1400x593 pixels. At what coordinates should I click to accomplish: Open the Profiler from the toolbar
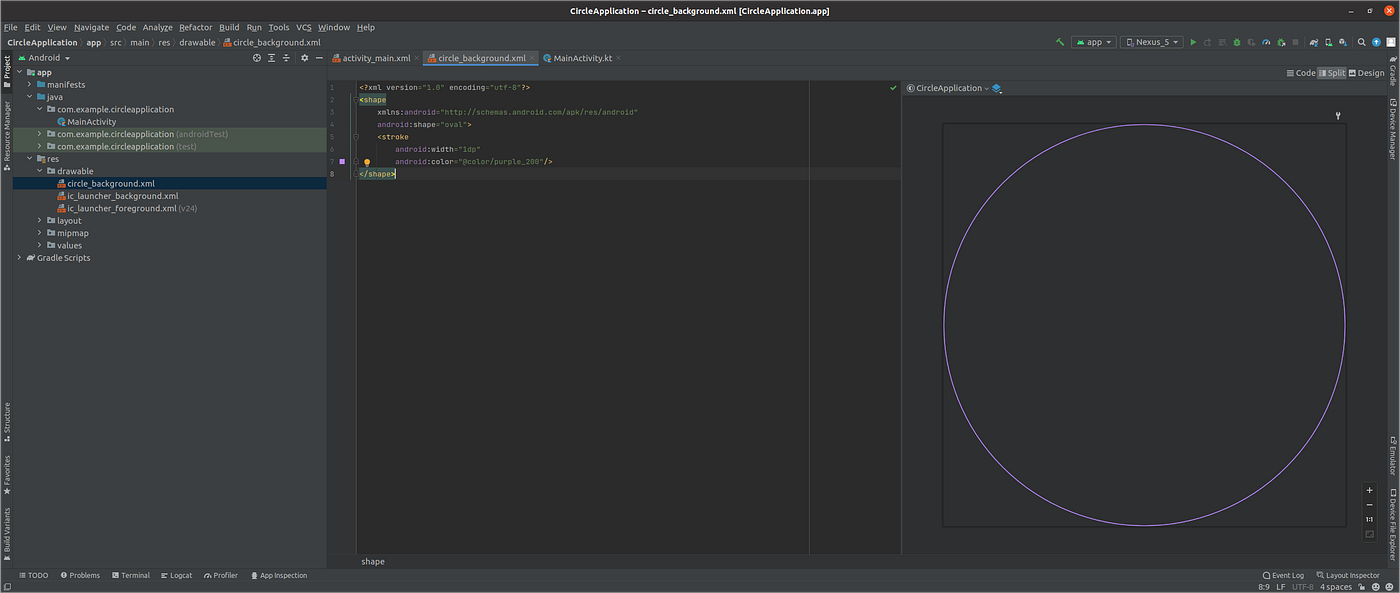click(1266, 41)
